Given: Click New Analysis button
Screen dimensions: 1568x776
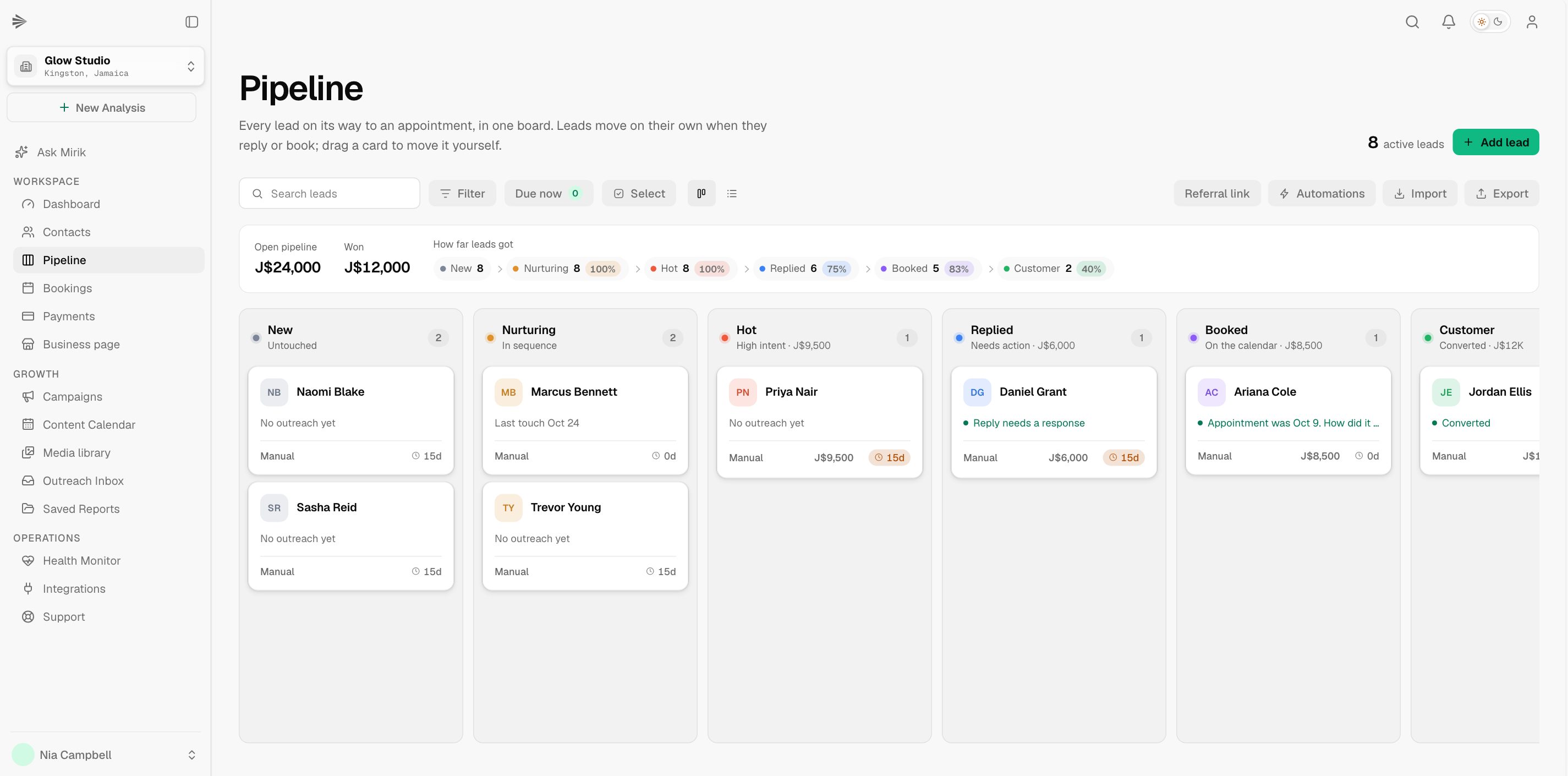Looking at the screenshot, I should point(102,107).
